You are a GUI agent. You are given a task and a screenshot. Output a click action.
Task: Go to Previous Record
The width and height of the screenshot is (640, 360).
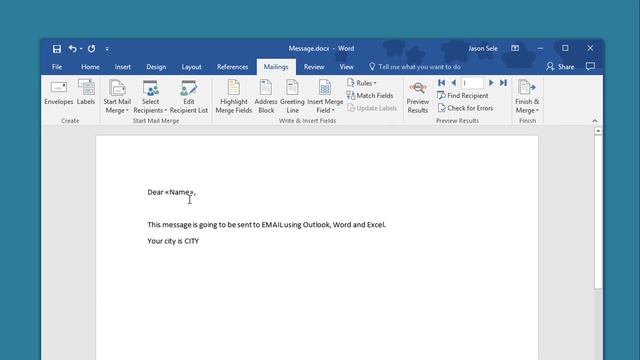point(453,83)
